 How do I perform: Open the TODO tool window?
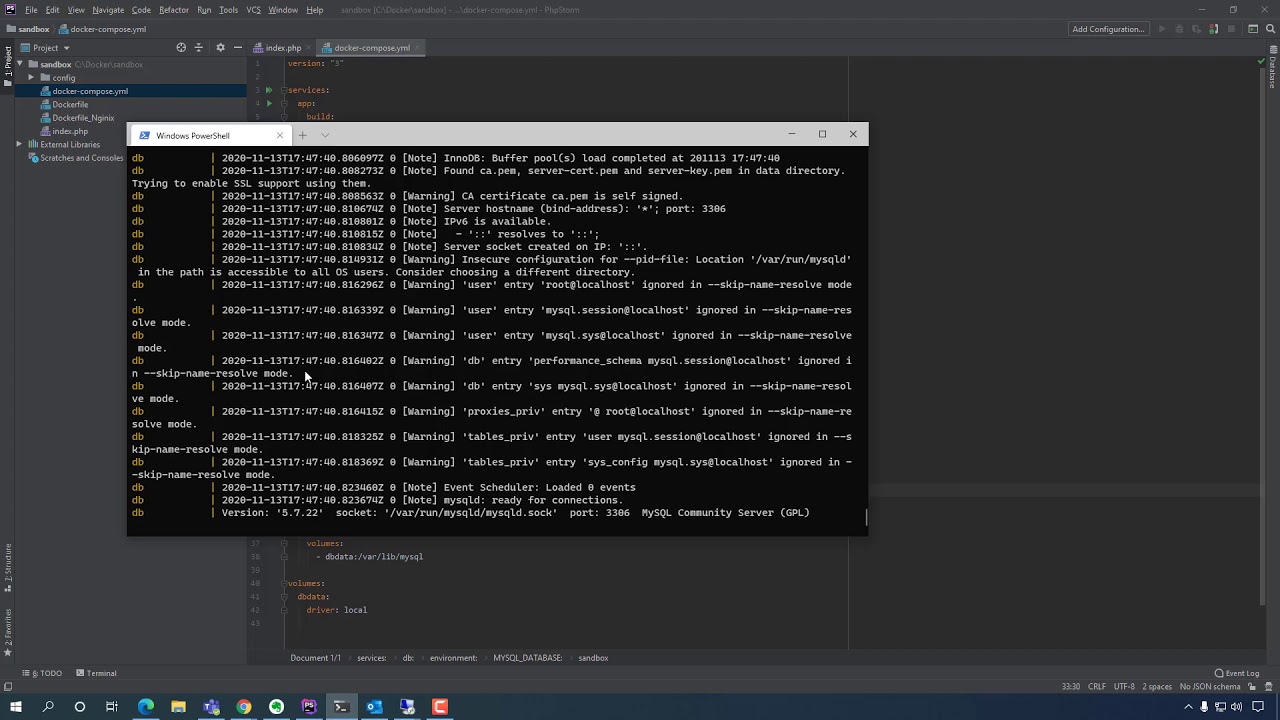(x=42, y=673)
